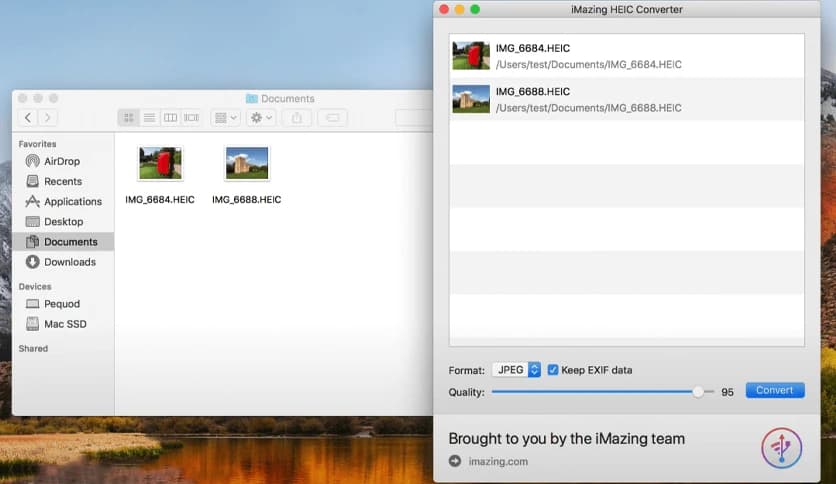Click IMG_6688.HEIC file name in Finder
836x484 pixels.
[247, 199]
